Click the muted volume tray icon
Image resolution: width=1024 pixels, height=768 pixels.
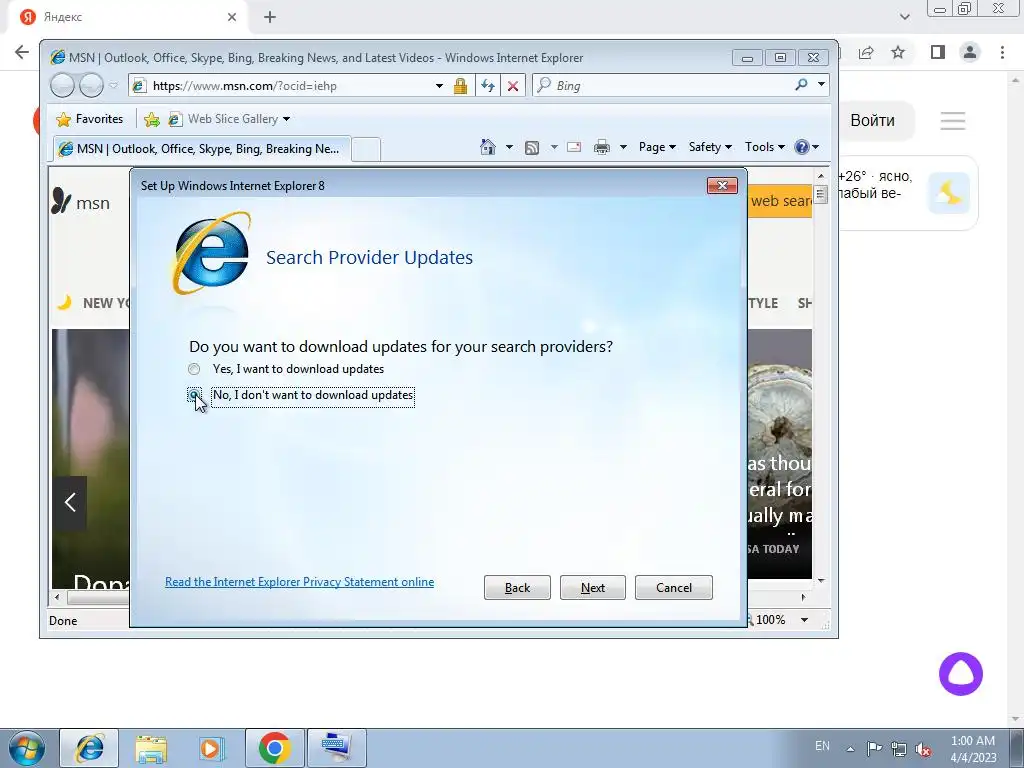pyautogui.click(x=923, y=748)
